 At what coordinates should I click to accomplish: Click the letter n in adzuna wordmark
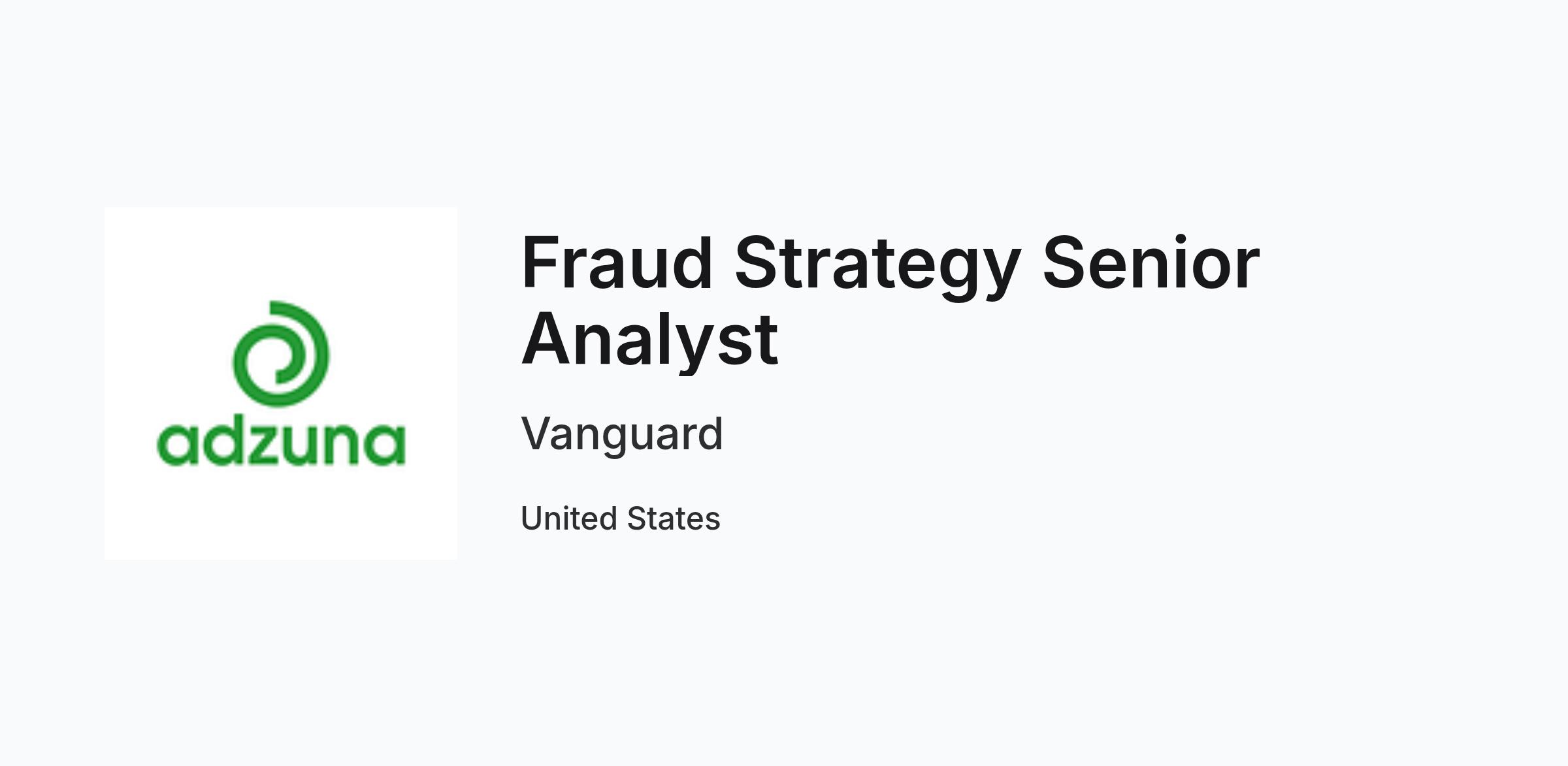(341, 444)
